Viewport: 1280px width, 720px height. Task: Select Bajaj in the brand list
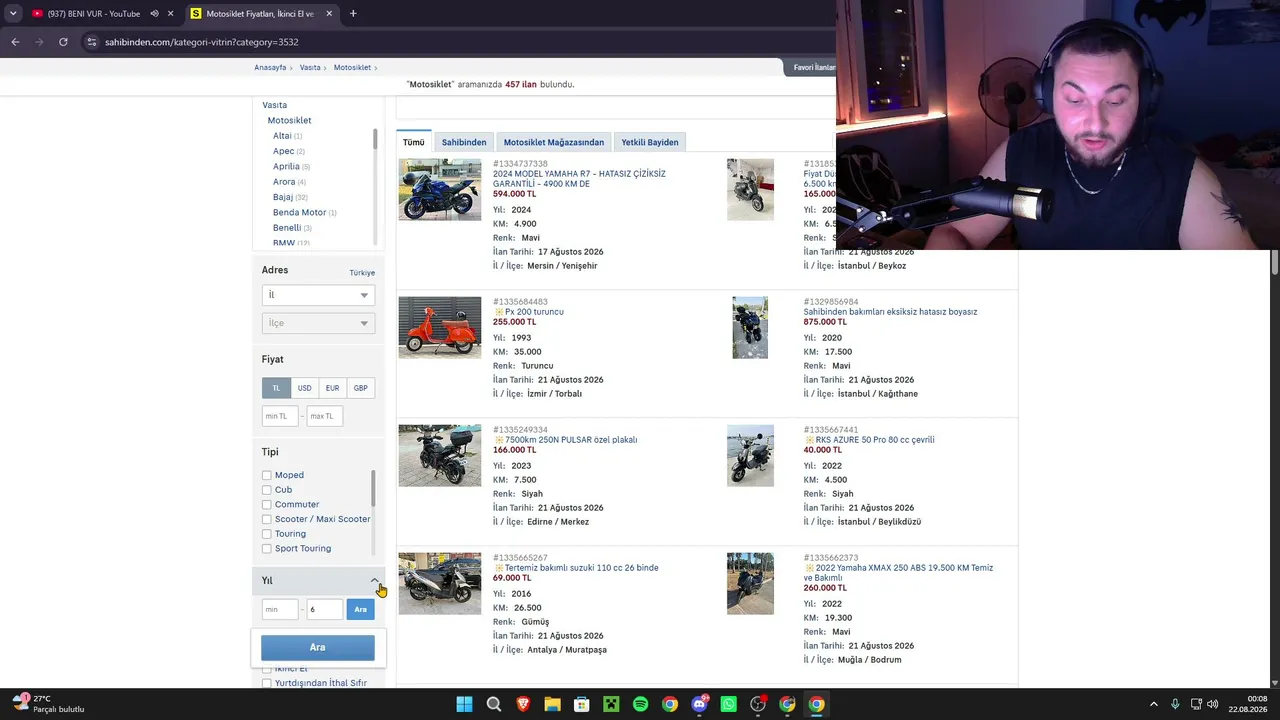(x=283, y=197)
